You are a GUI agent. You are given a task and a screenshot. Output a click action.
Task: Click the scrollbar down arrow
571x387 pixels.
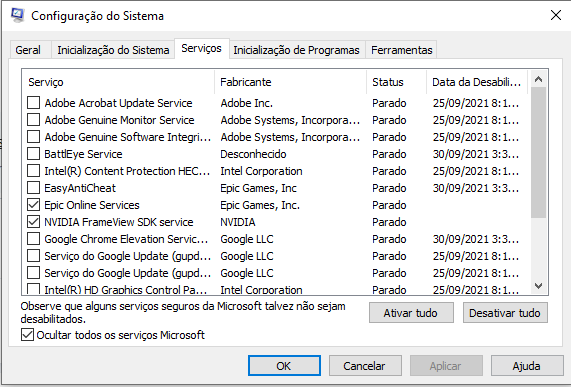[x=539, y=286]
